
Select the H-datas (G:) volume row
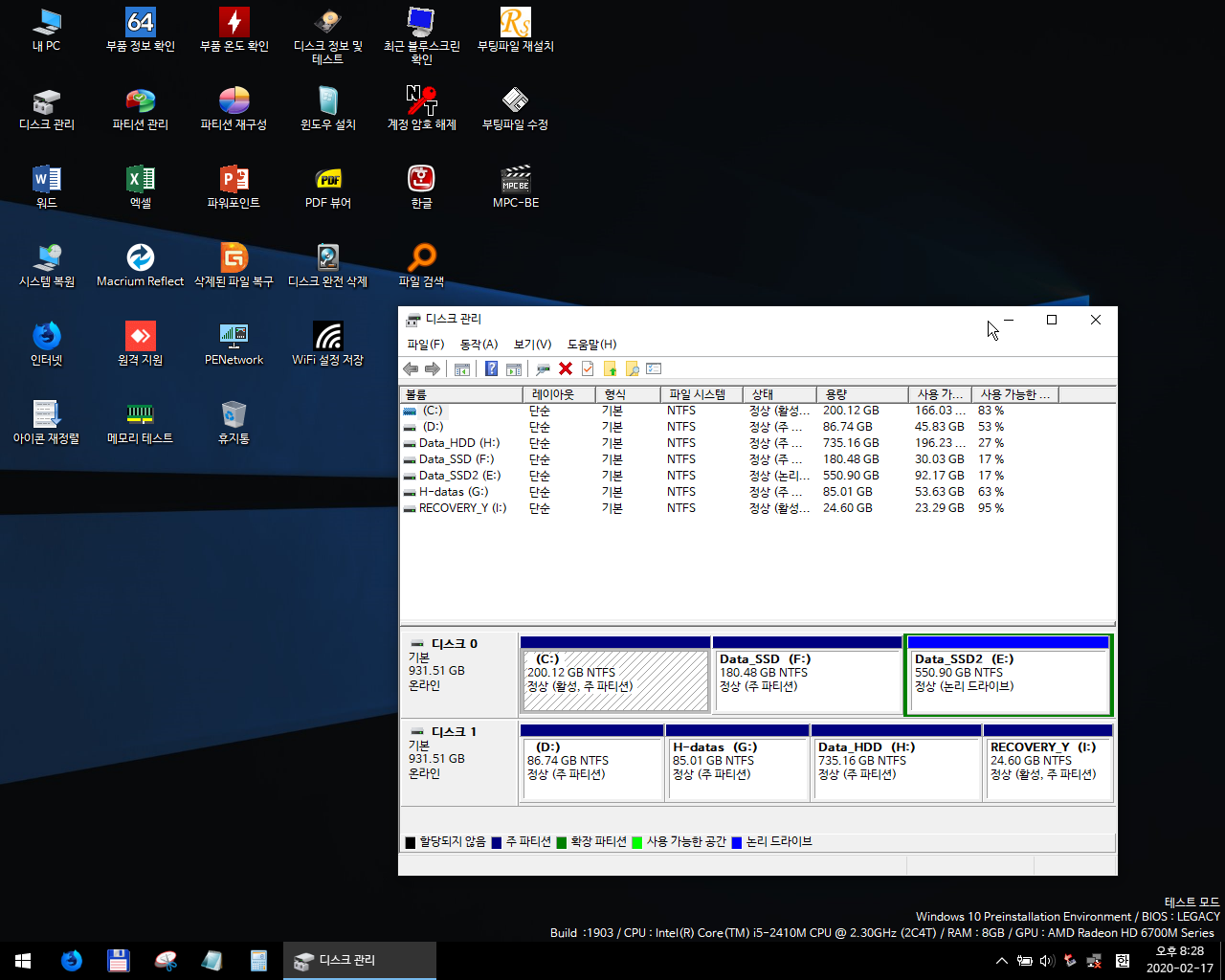pyautogui.click(x=727, y=492)
